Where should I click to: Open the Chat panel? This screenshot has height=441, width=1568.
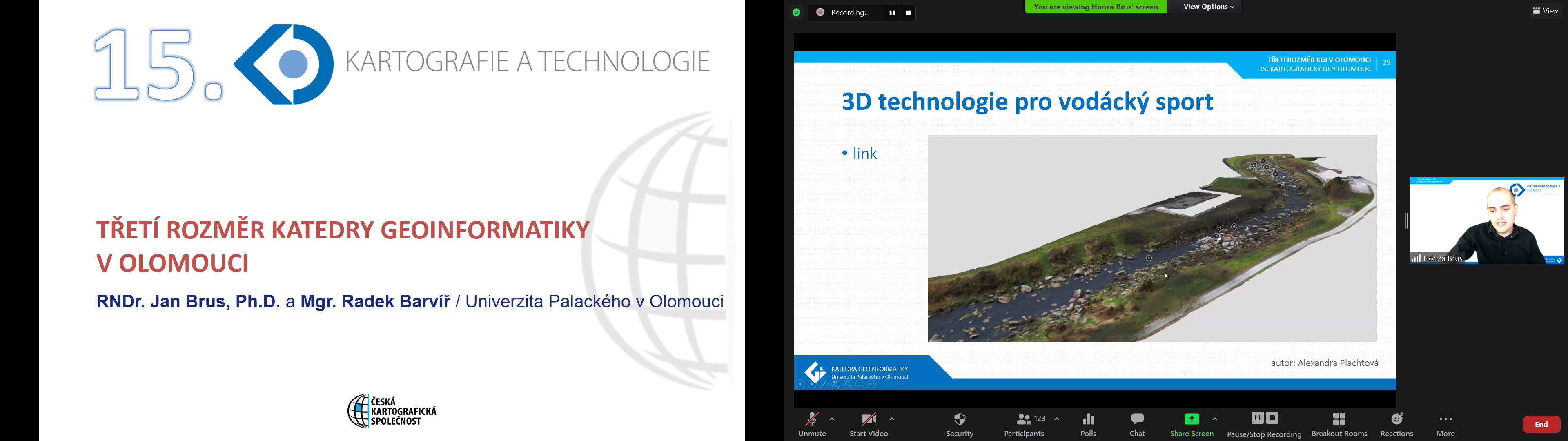(x=1137, y=424)
